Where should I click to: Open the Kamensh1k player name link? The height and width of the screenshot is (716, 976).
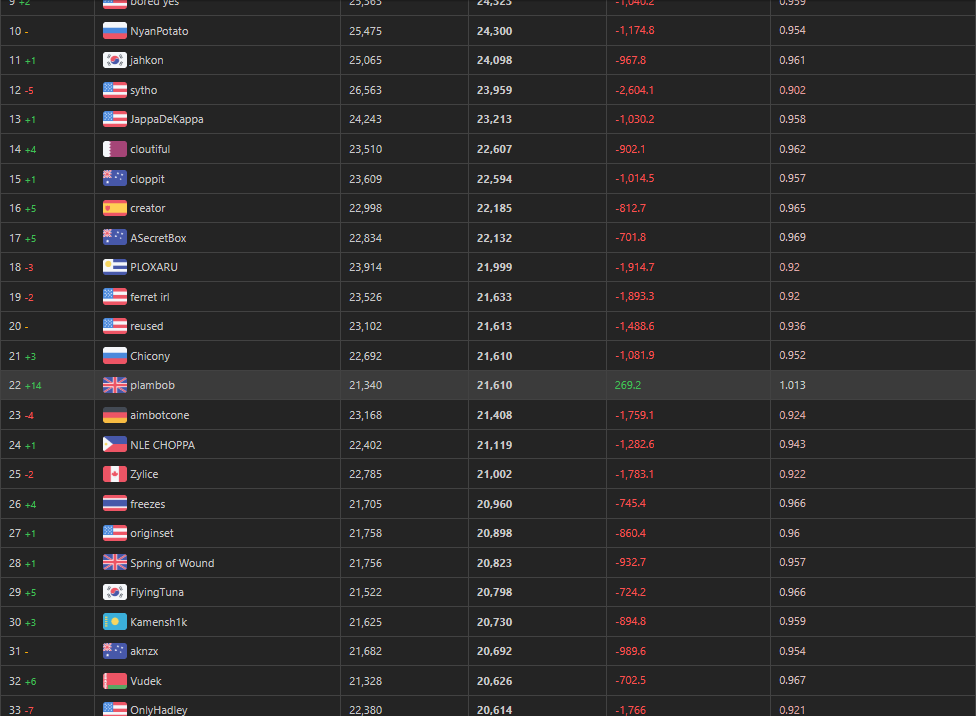(159, 622)
